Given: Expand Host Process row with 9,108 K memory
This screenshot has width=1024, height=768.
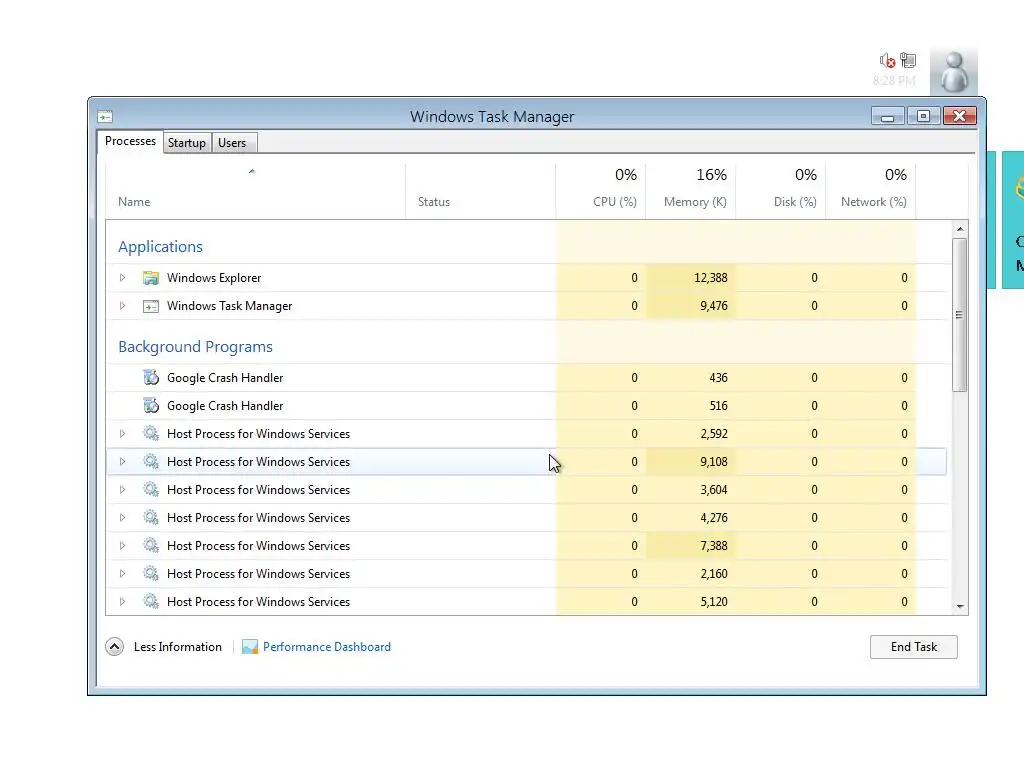Looking at the screenshot, I should pyautogui.click(x=122, y=462).
